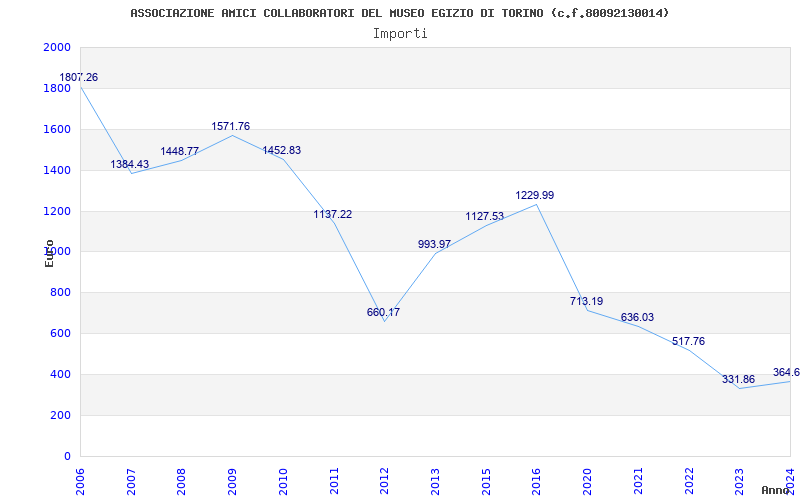Click y-axis value 1400

[57, 170]
